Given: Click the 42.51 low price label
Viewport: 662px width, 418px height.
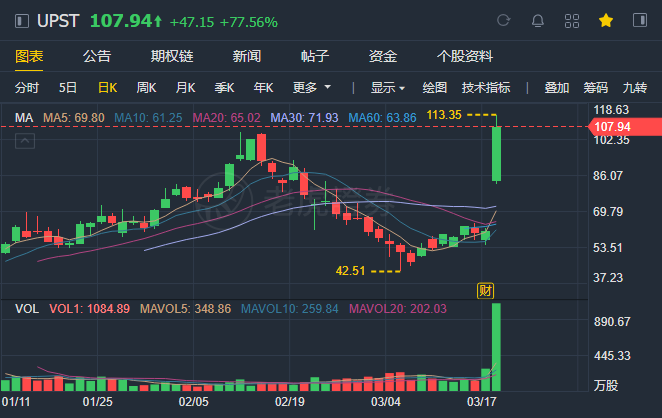Looking at the screenshot, I should pos(350,271).
